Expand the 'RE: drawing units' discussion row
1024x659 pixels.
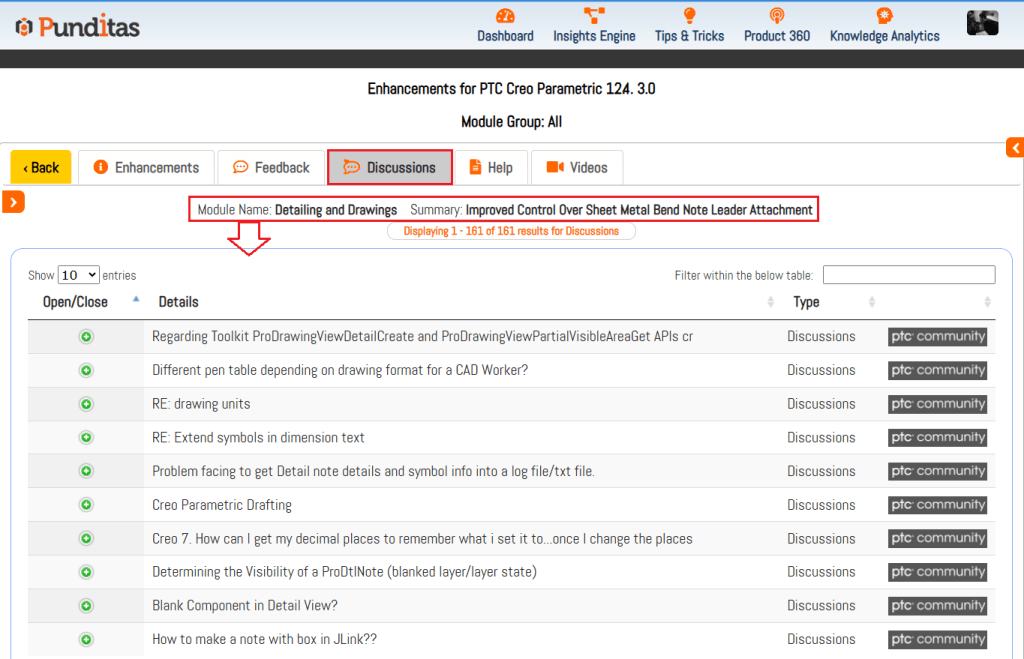86,404
